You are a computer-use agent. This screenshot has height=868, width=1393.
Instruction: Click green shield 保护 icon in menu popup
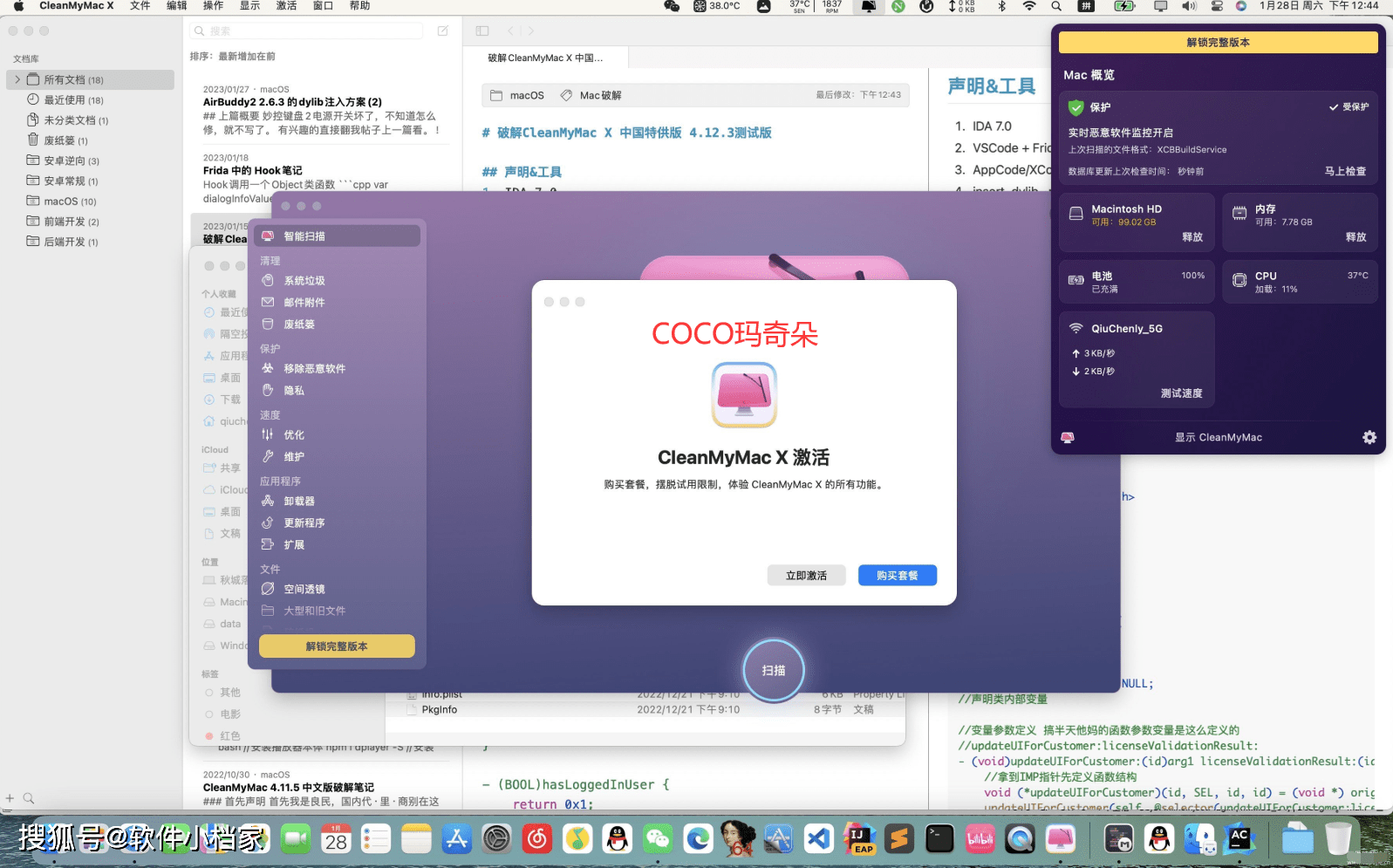pos(1076,107)
